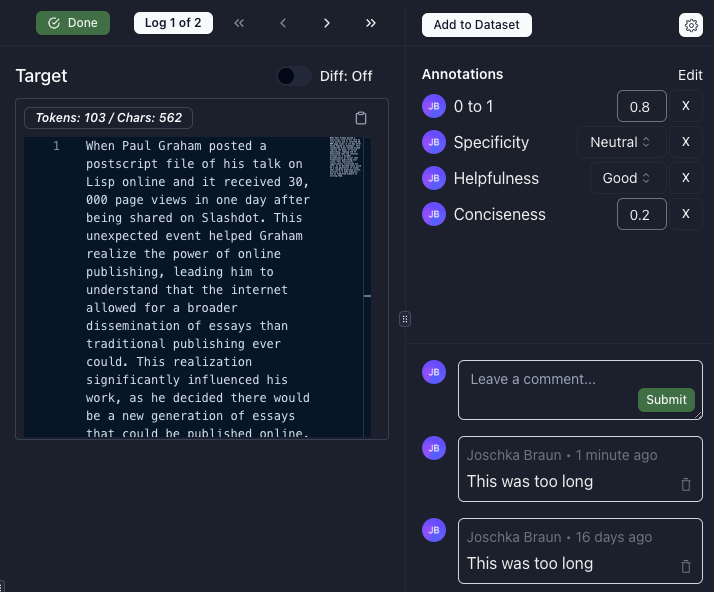This screenshot has width=714, height=592.
Task: Click Add to Dataset button
Action: (476, 25)
